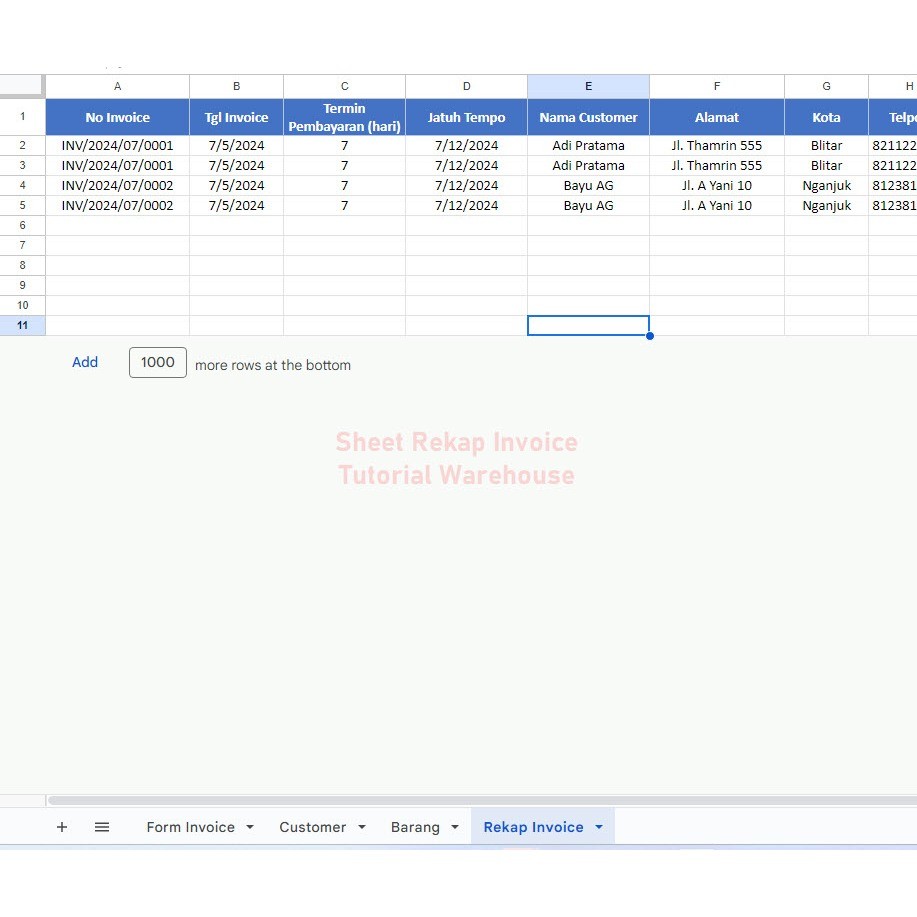Click the Tgl Invoice header cell

[236, 117]
